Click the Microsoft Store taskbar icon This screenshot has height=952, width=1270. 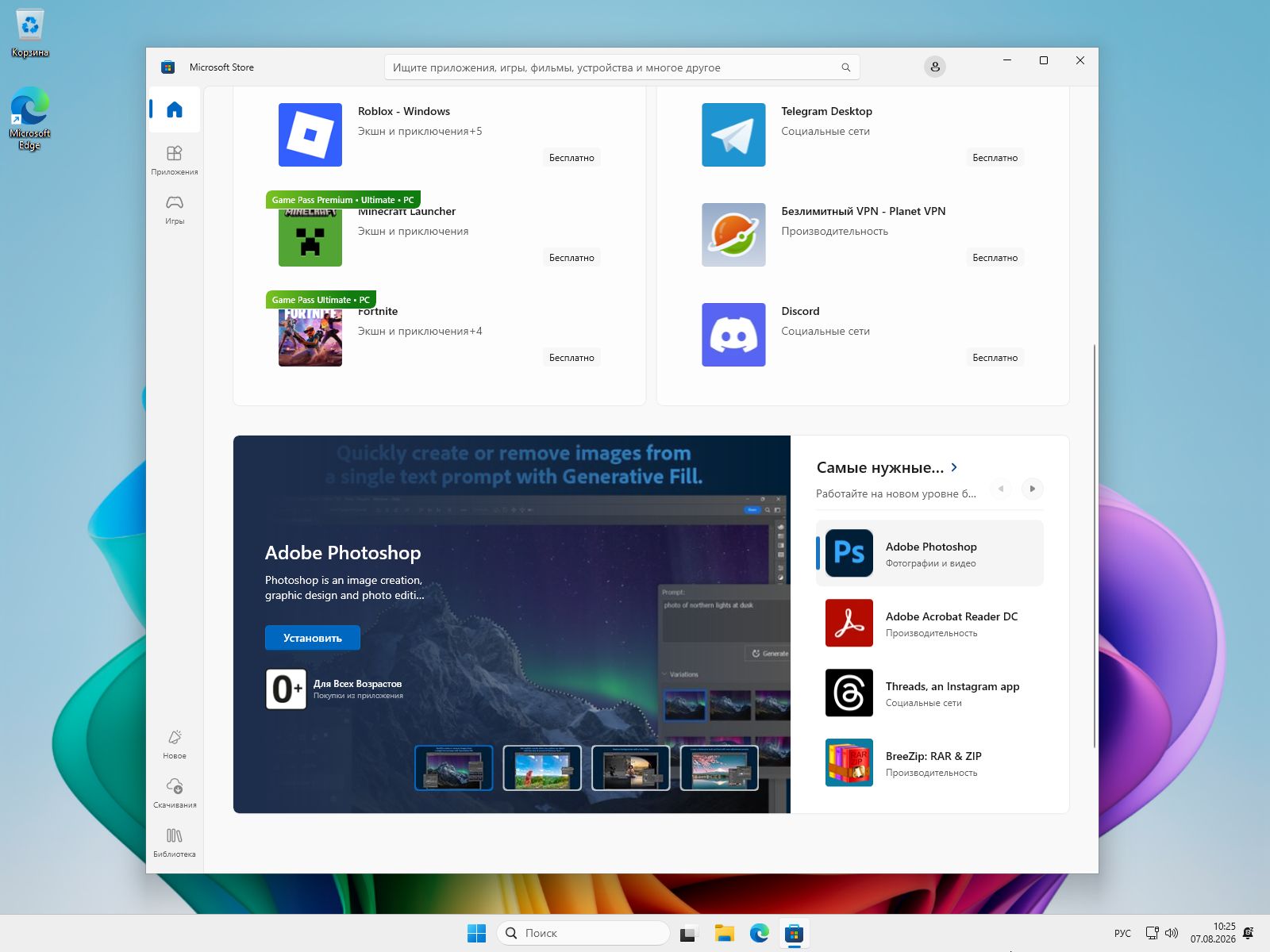tap(794, 933)
